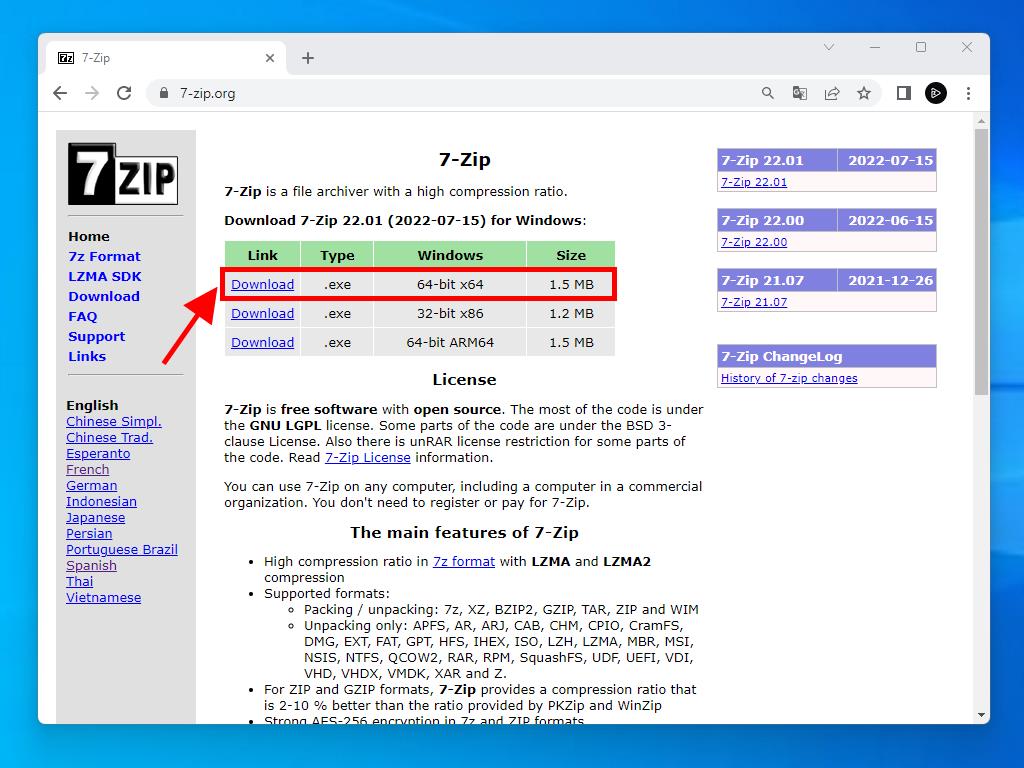Click the profile avatar icon
The width and height of the screenshot is (1024, 768).
point(936,93)
